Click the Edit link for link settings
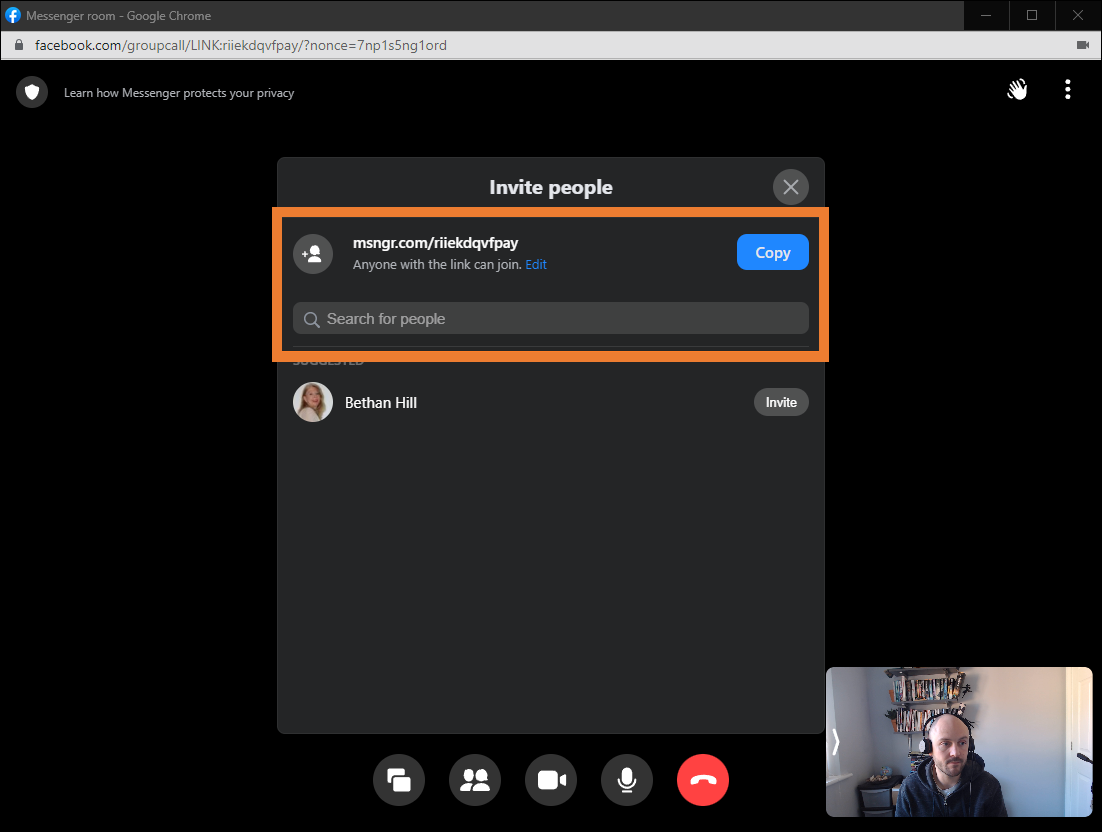The height and width of the screenshot is (832, 1102). pos(536,265)
